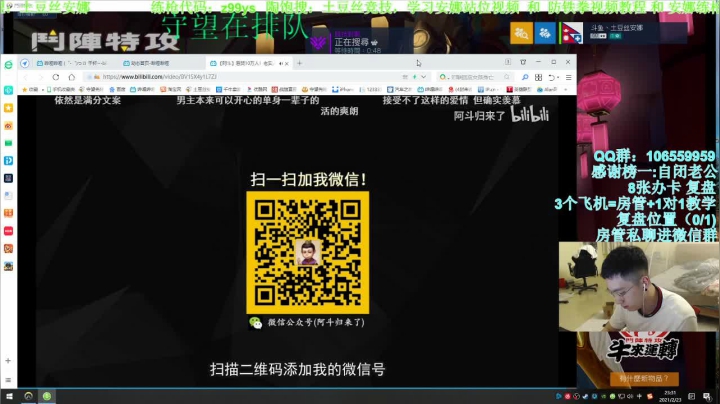
Task: Close the active video browser tab
Action: [x=287, y=63]
